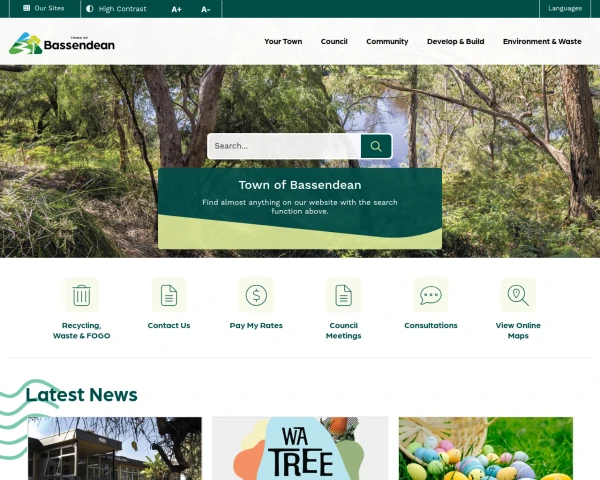This screenshot has height=480, width=600.
Task: Toggle High Contrast mode
Action: click(116, 9)
